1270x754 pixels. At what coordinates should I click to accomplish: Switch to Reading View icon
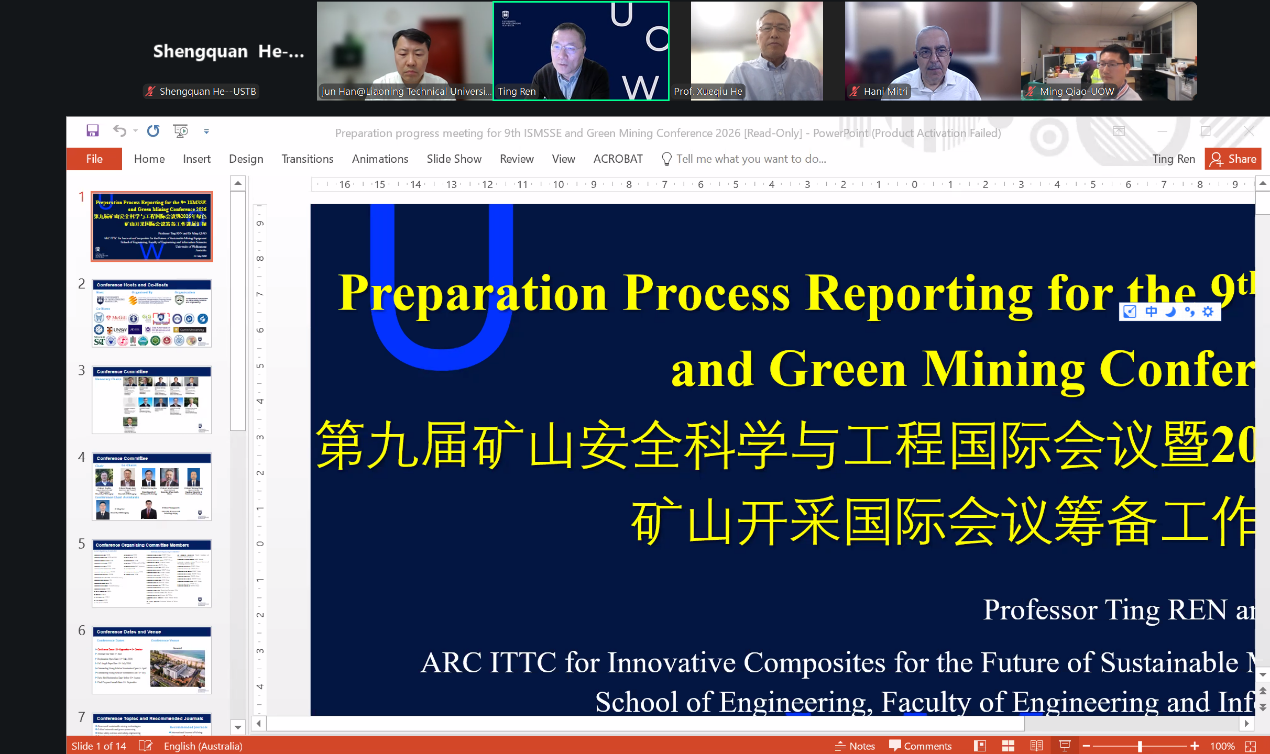1037,746
